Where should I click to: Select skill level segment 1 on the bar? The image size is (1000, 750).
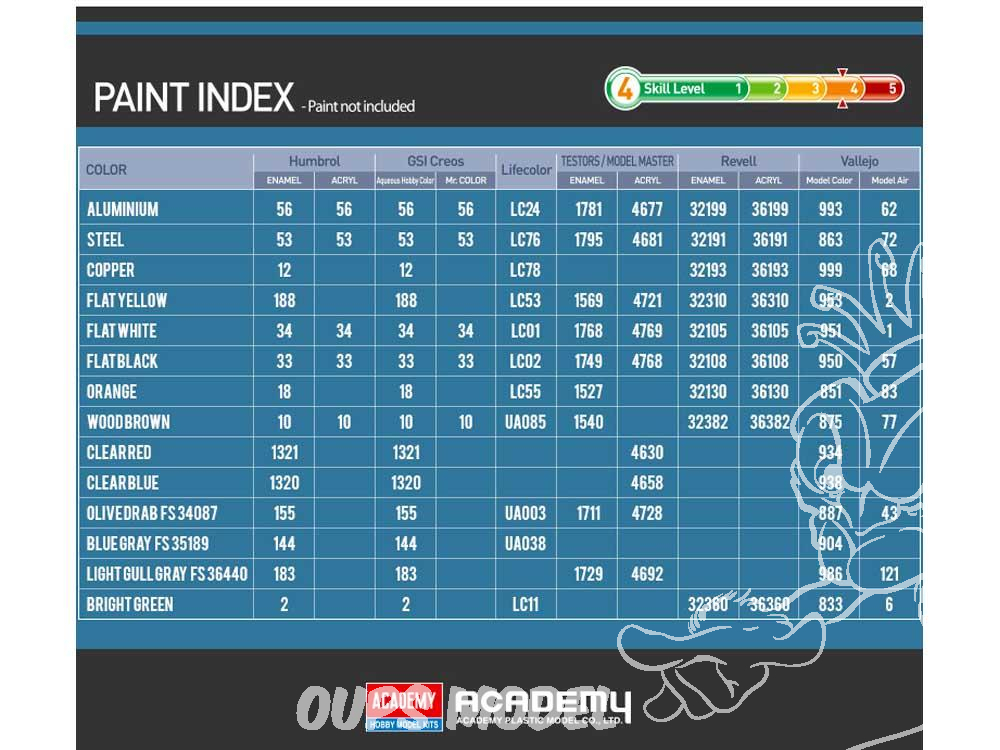click(x=738, y=89)
